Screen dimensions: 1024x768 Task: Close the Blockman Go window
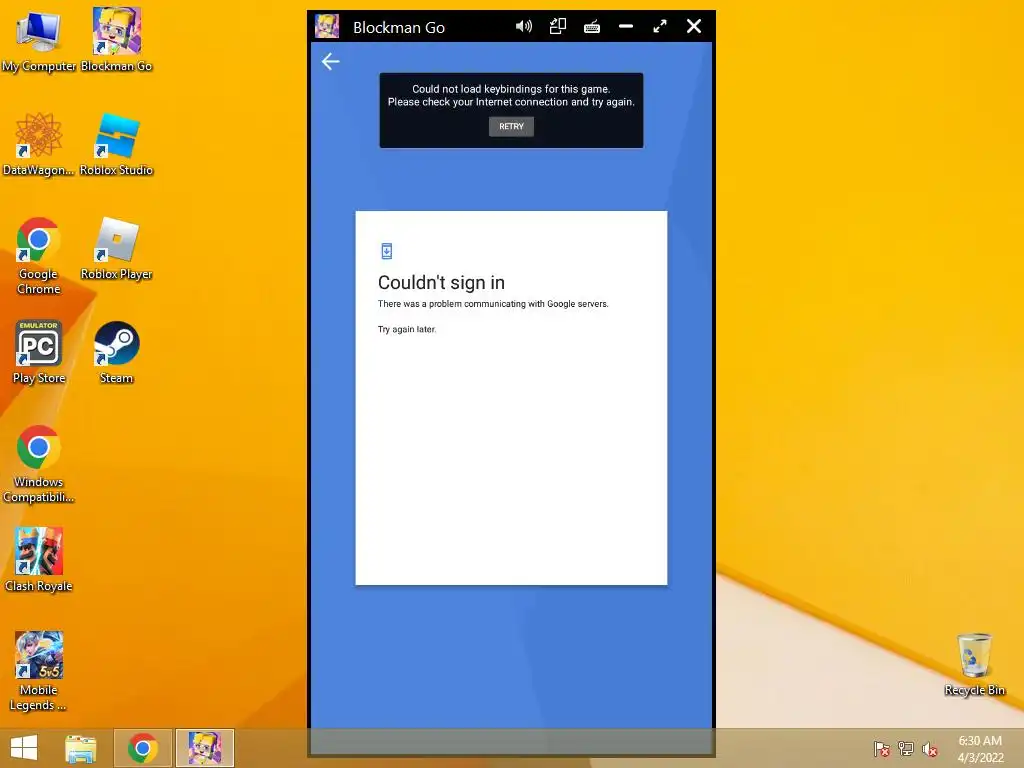click(694, 27)
